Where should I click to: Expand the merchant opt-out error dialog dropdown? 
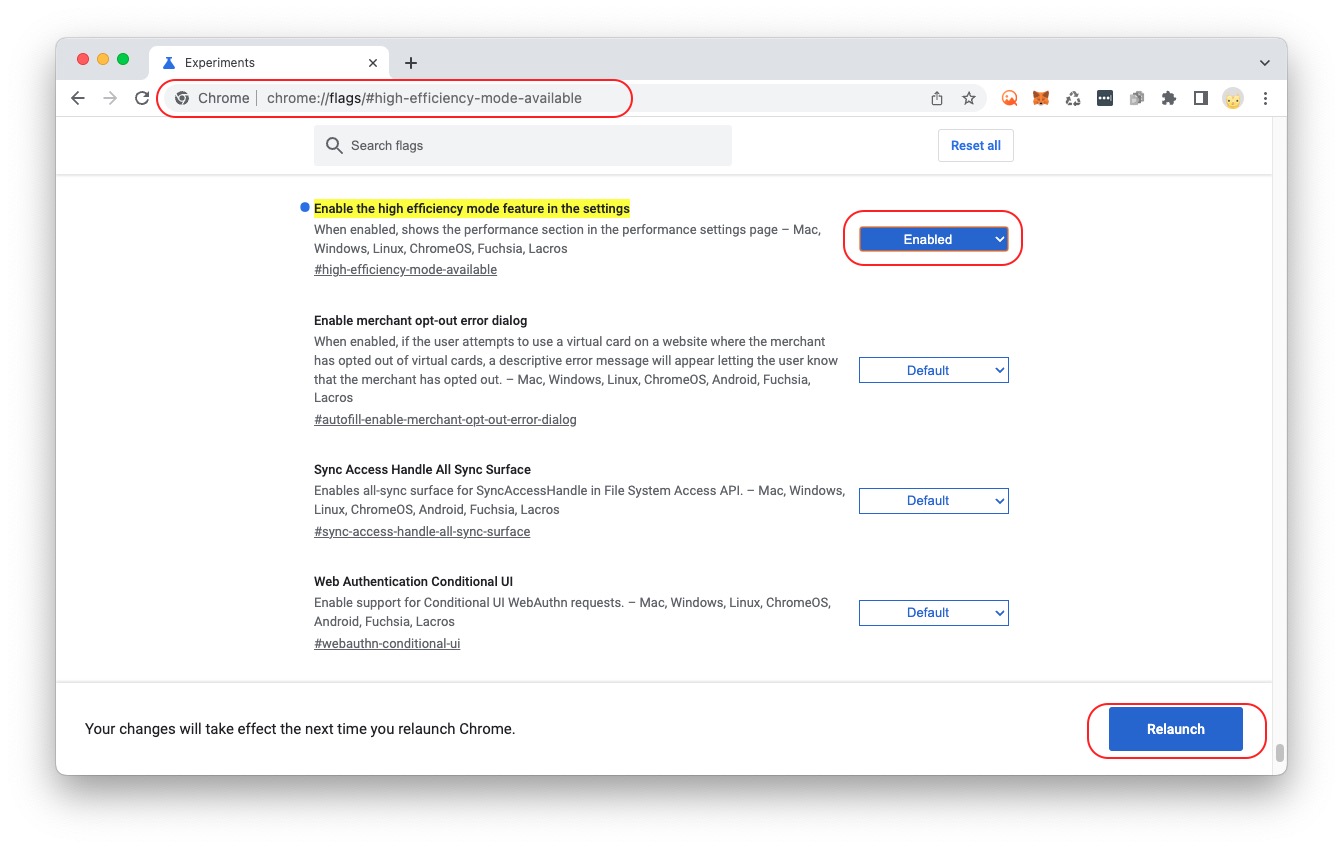pos(933,370)
